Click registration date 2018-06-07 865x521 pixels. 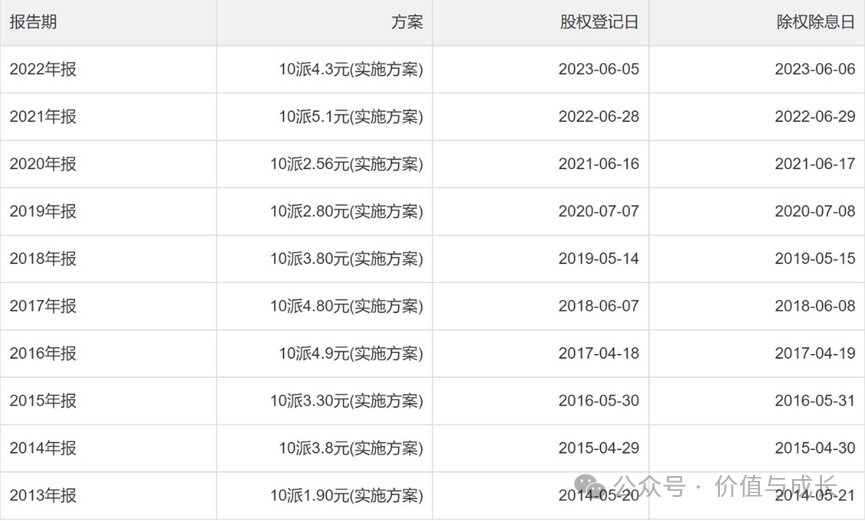pos(599,306)
